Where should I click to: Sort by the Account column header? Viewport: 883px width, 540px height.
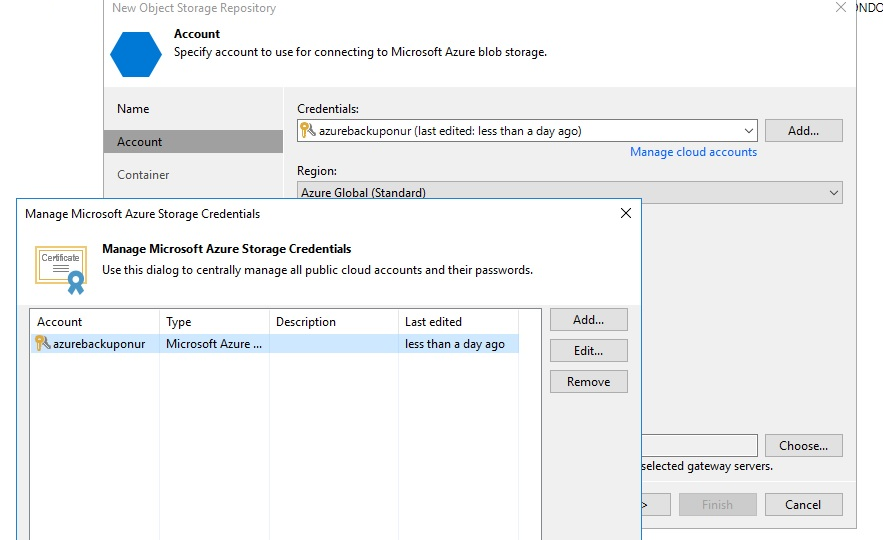click(x=95, y=322)
